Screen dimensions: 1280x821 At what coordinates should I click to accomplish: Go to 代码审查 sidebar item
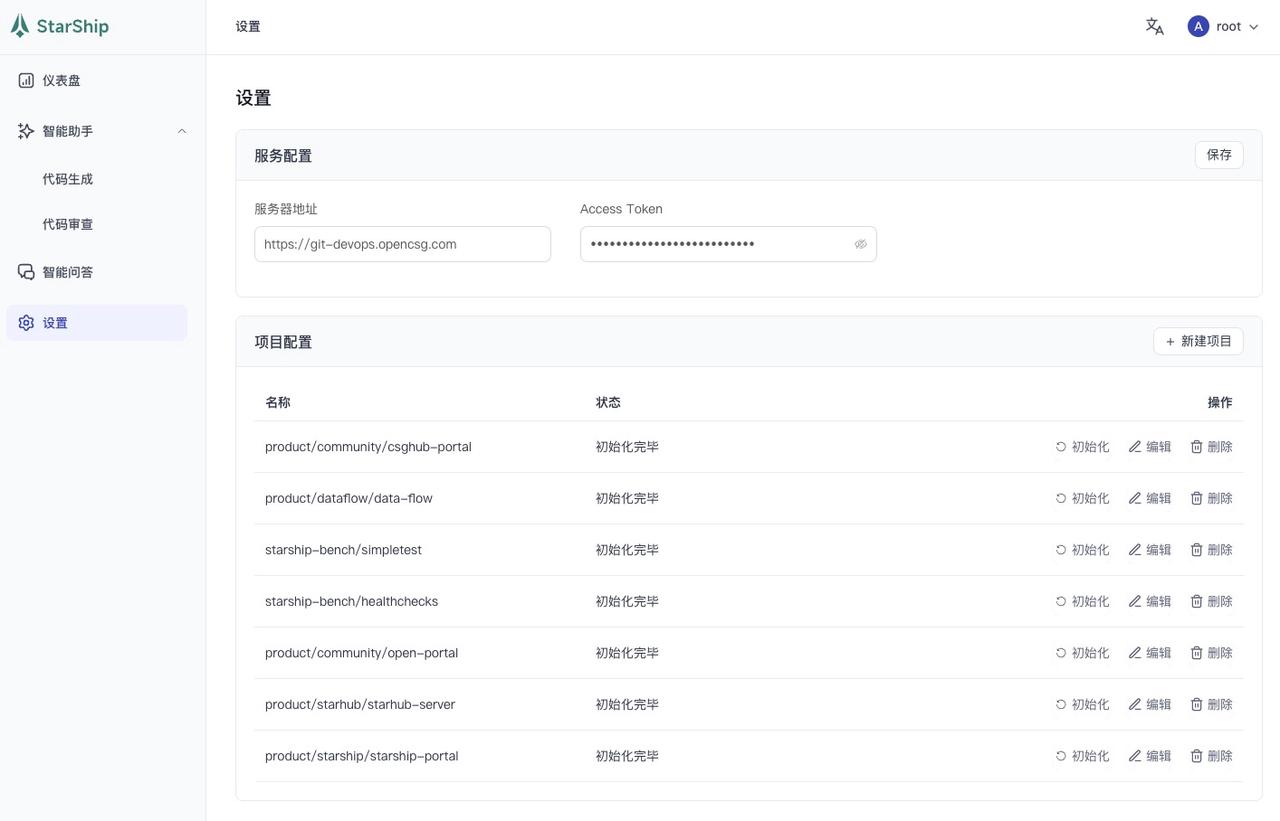click(x=68, y=224)
